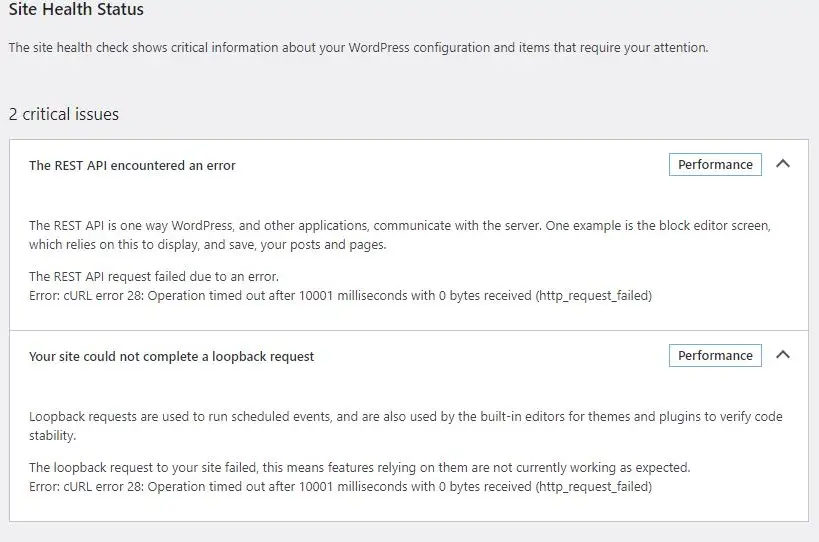Click 'The loopback request to your site failed' sentence

point(360,467)
